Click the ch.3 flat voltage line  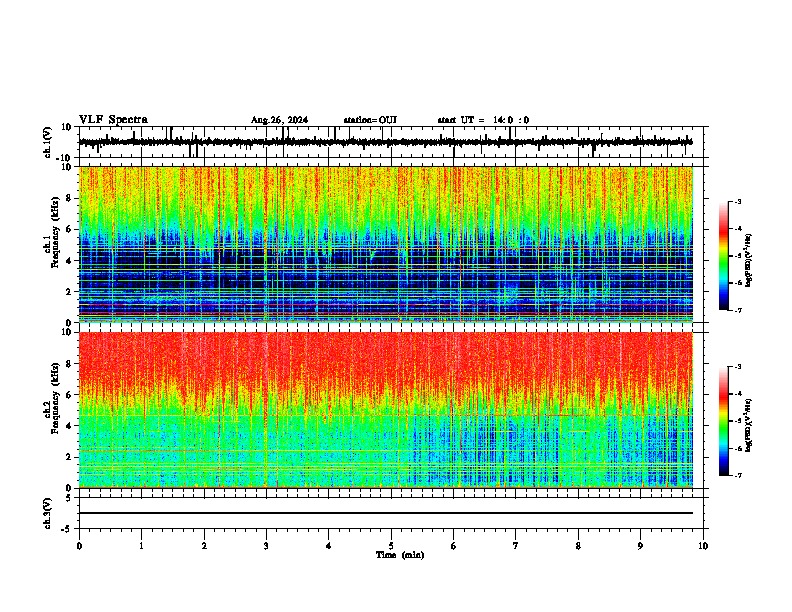(386, 513)
